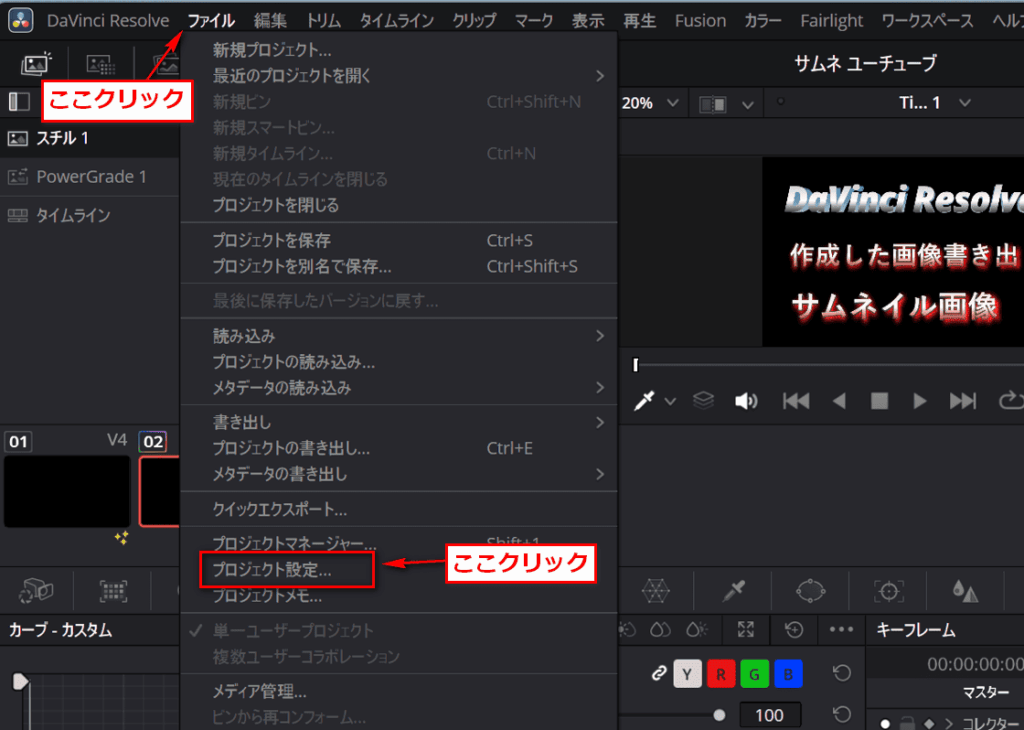Jump to last frame in viewer
The height and width of the screenshot is (730, 1024).
(x=963, y=400)
